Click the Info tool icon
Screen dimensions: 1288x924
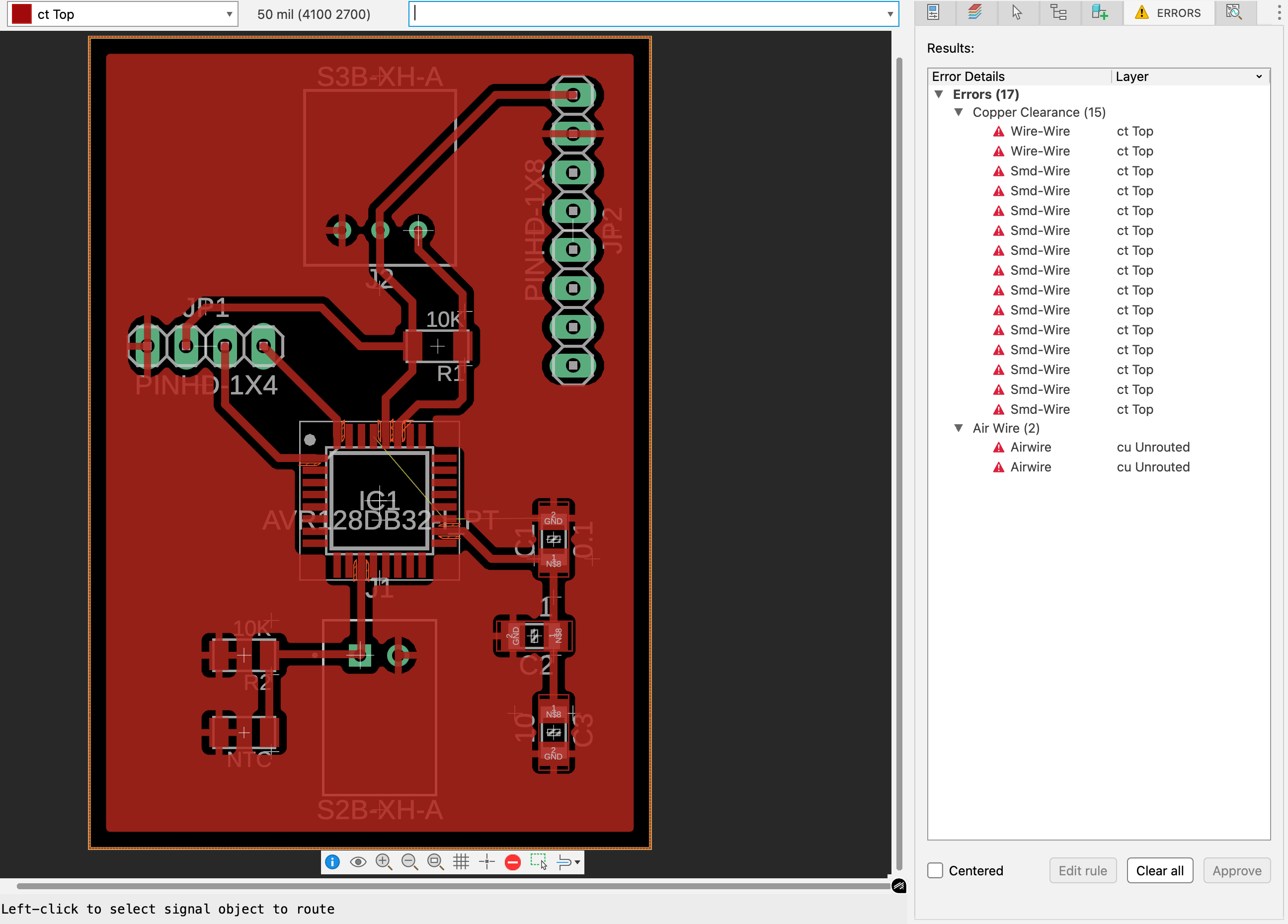(x=332, y=862)
